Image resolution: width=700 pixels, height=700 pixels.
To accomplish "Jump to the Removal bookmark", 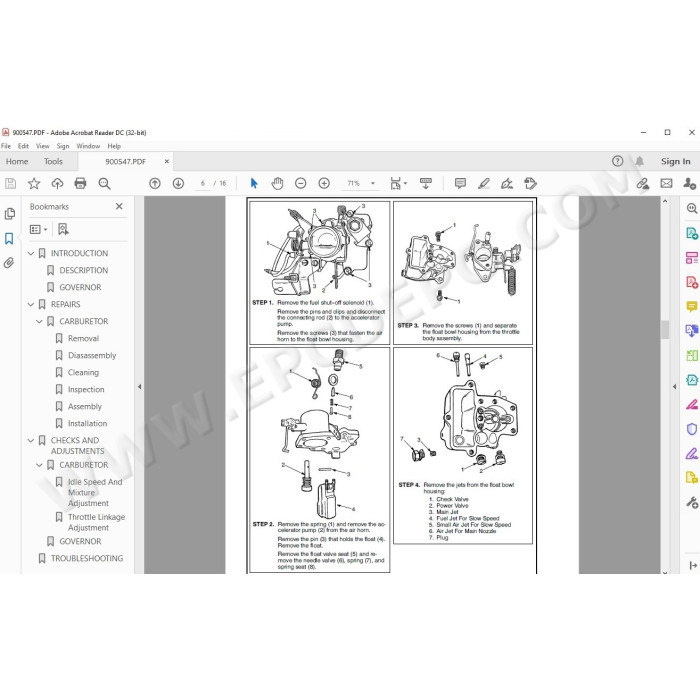I will 83,338.
